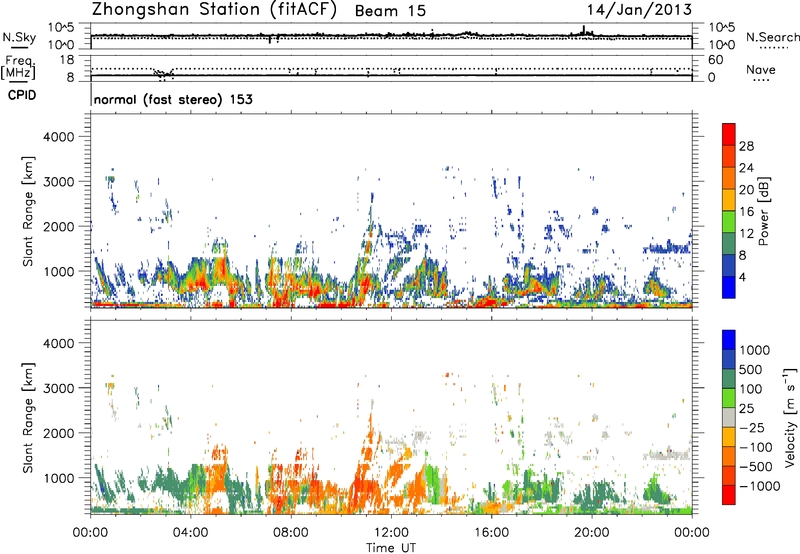The image size is (800, 554).
Task: Click the Zhongshan Station (fitACF) title
Action: (x=214, y=10)
